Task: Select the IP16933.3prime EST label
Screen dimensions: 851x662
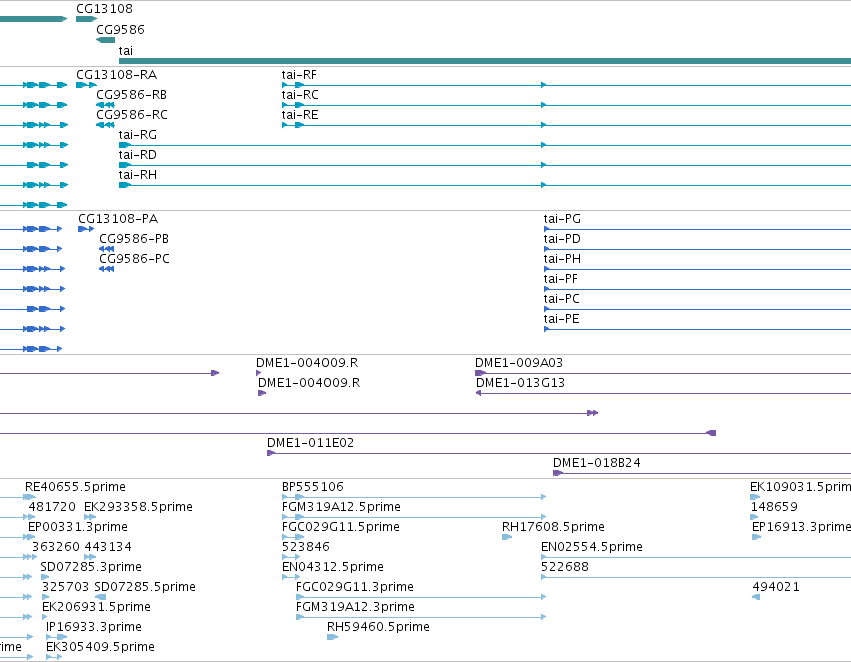Action: pos(94,628)
